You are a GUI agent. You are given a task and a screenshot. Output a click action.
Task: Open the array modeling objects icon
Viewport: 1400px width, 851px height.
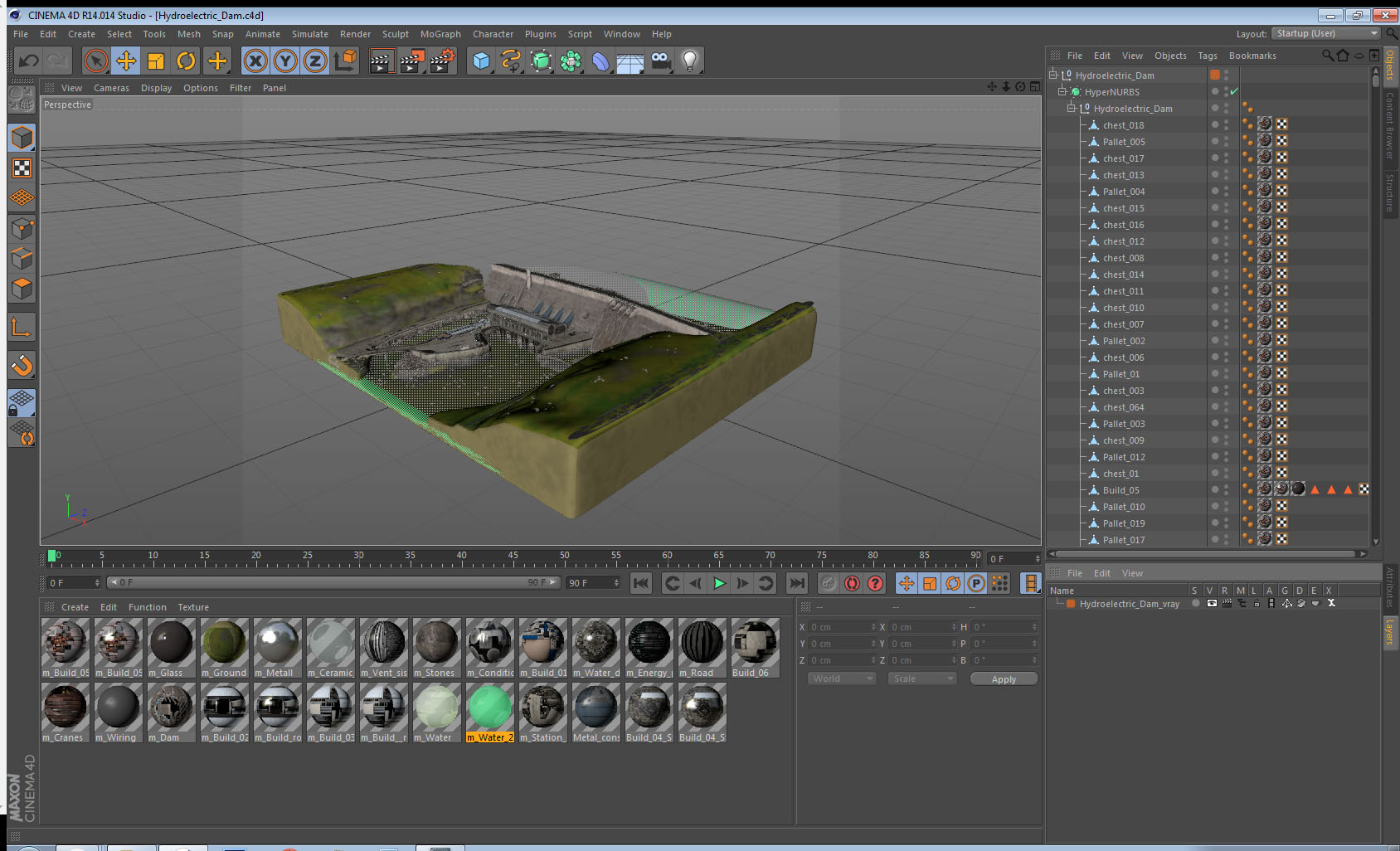571,61
